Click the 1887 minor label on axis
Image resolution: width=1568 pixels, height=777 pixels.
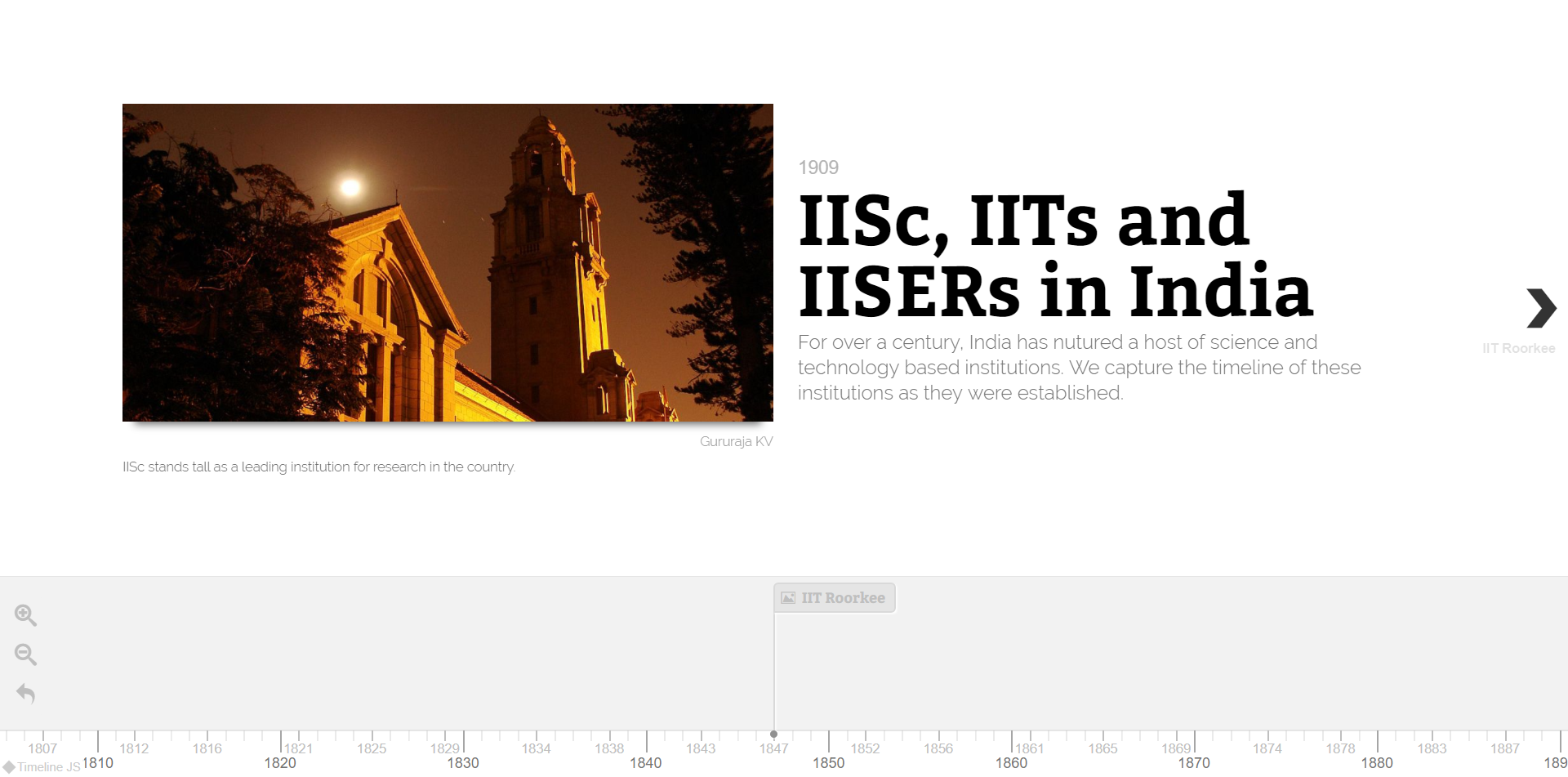1504,748
